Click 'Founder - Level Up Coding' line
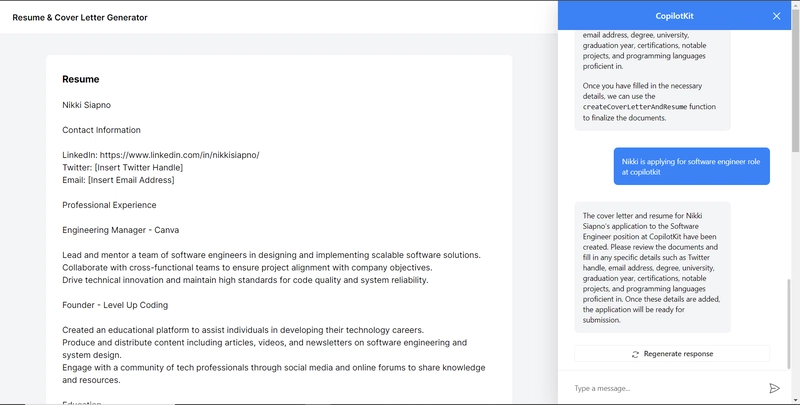Screen dimensions: 800x405 115,305
